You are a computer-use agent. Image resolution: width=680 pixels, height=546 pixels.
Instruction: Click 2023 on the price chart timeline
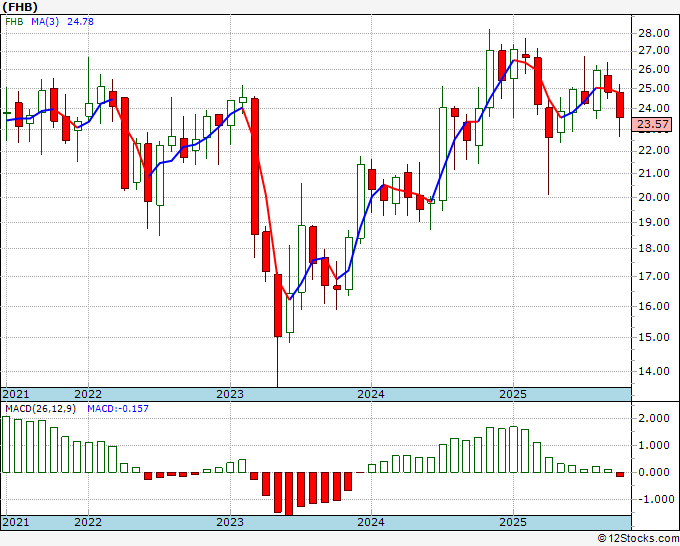pyautogui.click(x=230, y=394)
